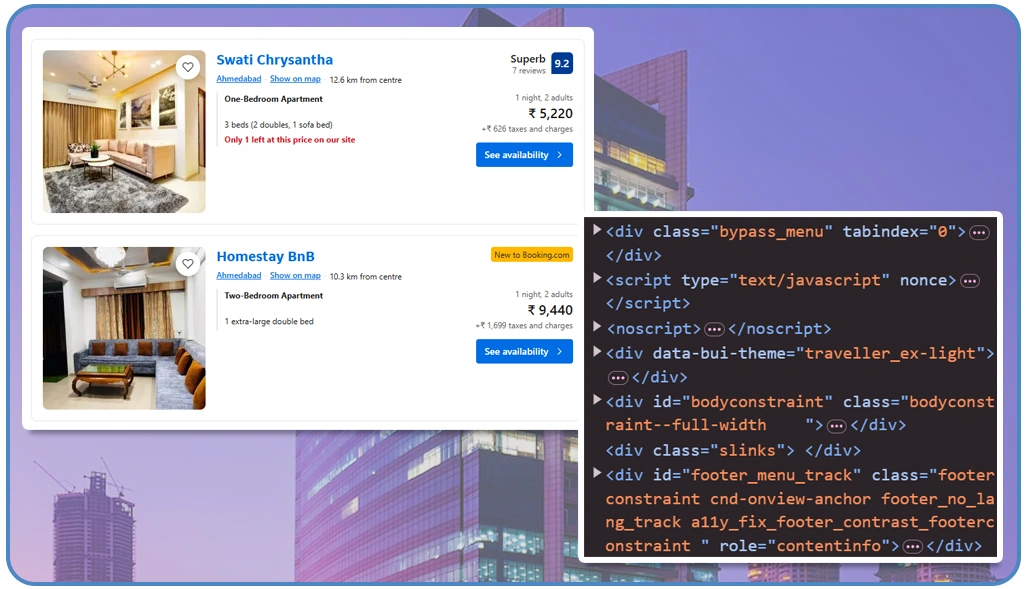Image resolution: width=1026 pixels, height=589 pixels.
Task: Expand the footer_menu_track element tree node
Action: 596,474
